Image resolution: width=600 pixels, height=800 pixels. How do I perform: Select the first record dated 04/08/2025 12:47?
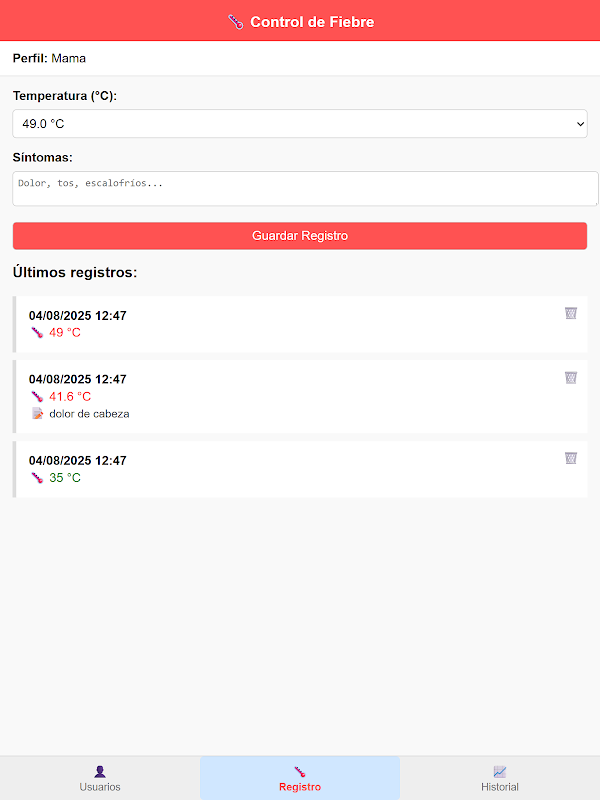click(78, 316)
